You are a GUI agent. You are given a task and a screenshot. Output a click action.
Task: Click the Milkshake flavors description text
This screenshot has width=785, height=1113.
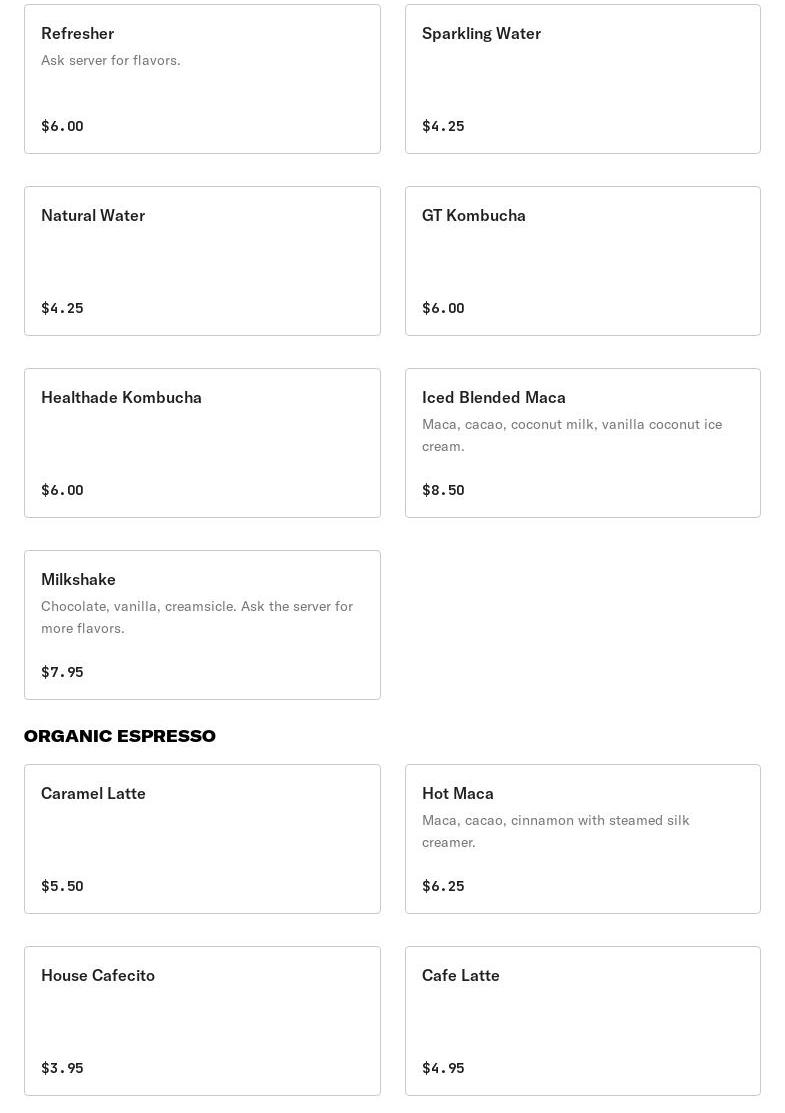pyautogui.click(x=197, y=617)
